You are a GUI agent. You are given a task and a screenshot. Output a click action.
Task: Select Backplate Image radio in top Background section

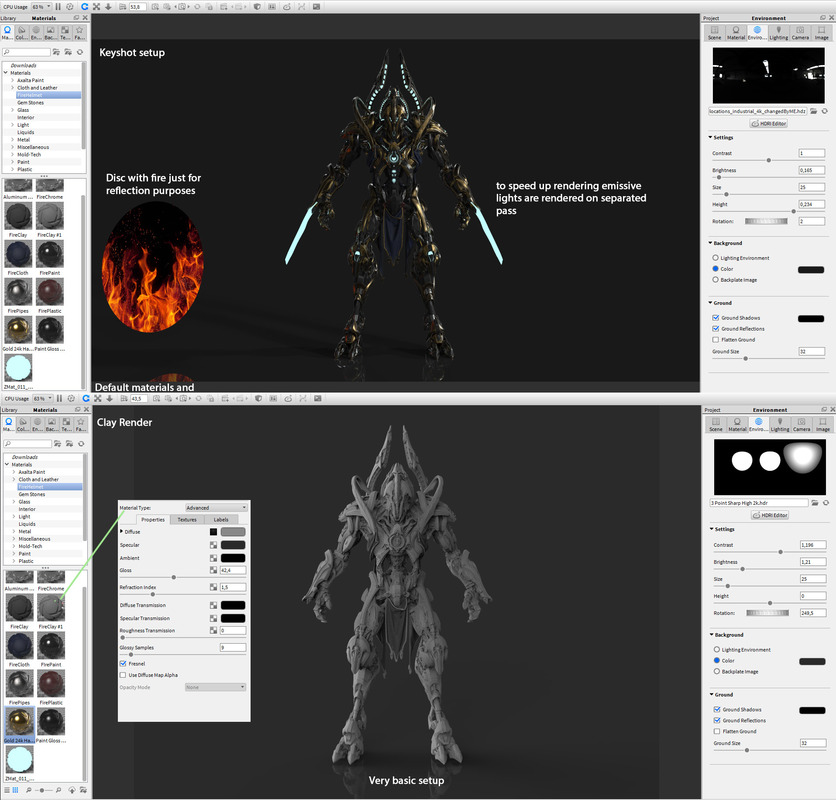716,279
